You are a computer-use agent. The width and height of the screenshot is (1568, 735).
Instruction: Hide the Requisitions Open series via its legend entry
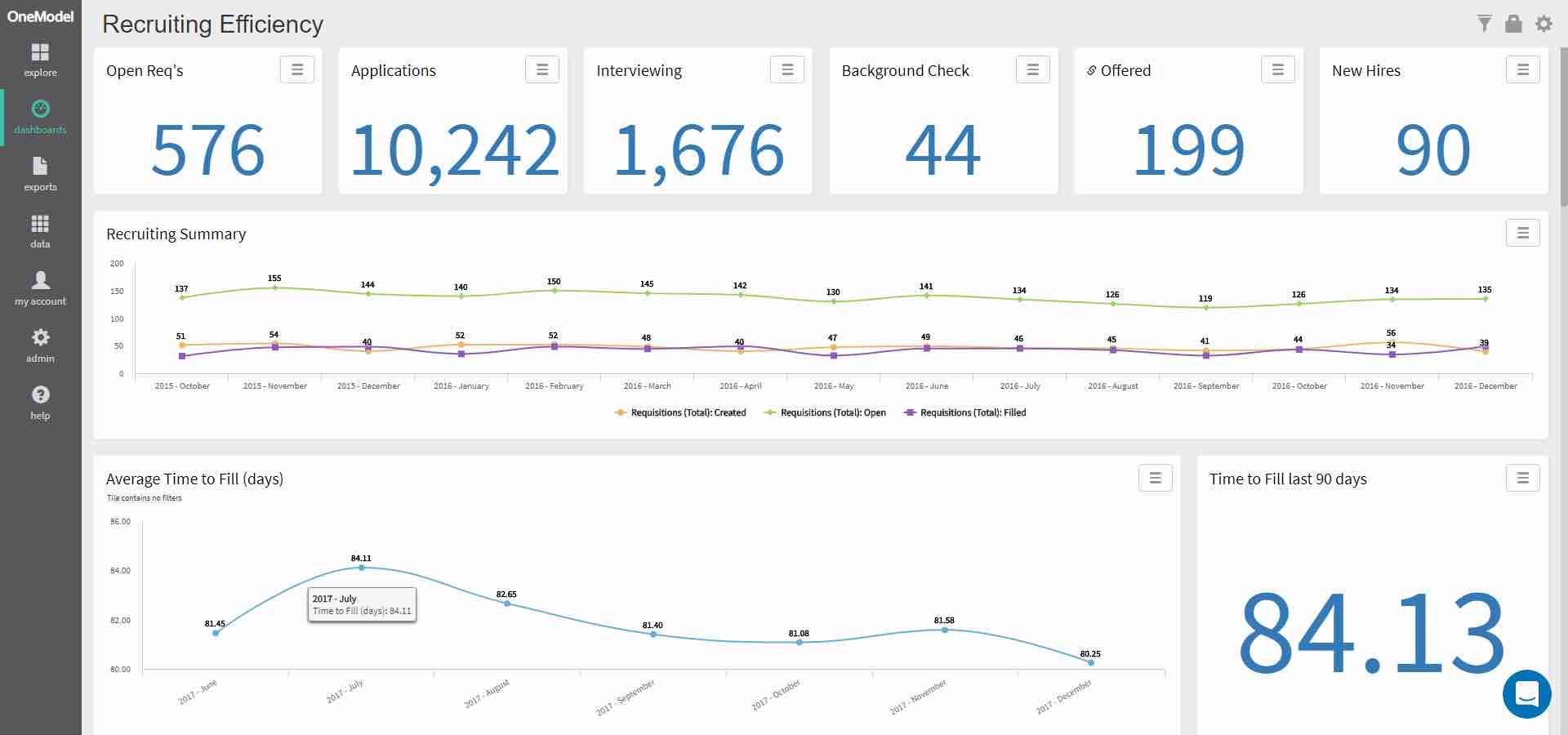tap(826, 412)
